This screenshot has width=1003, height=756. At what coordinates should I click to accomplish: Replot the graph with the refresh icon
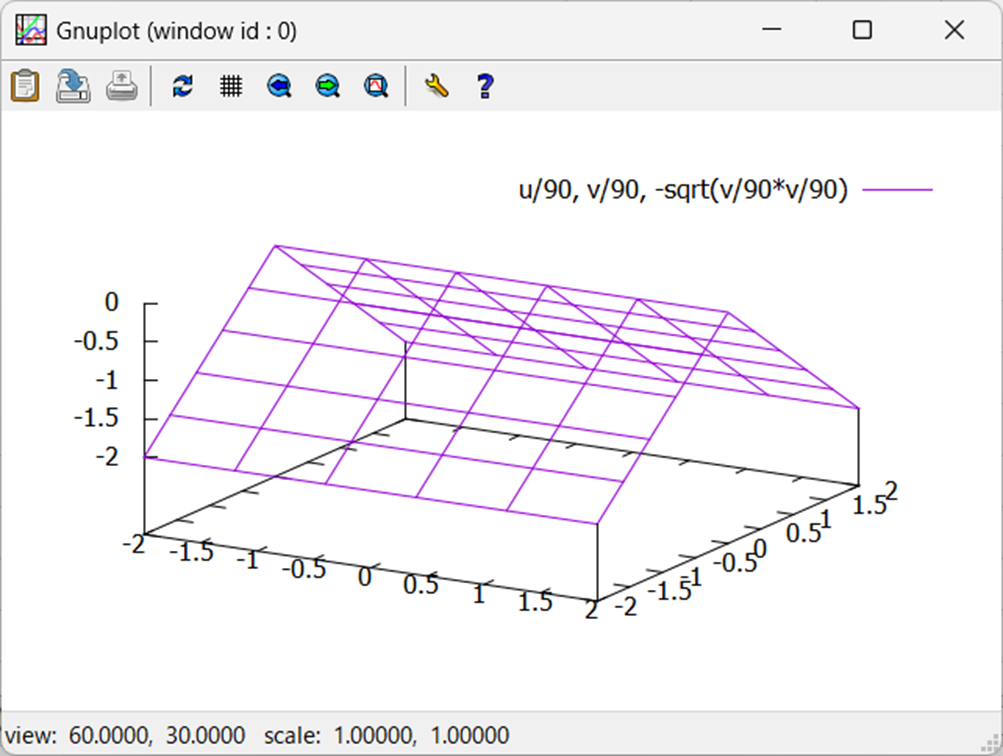183,86
